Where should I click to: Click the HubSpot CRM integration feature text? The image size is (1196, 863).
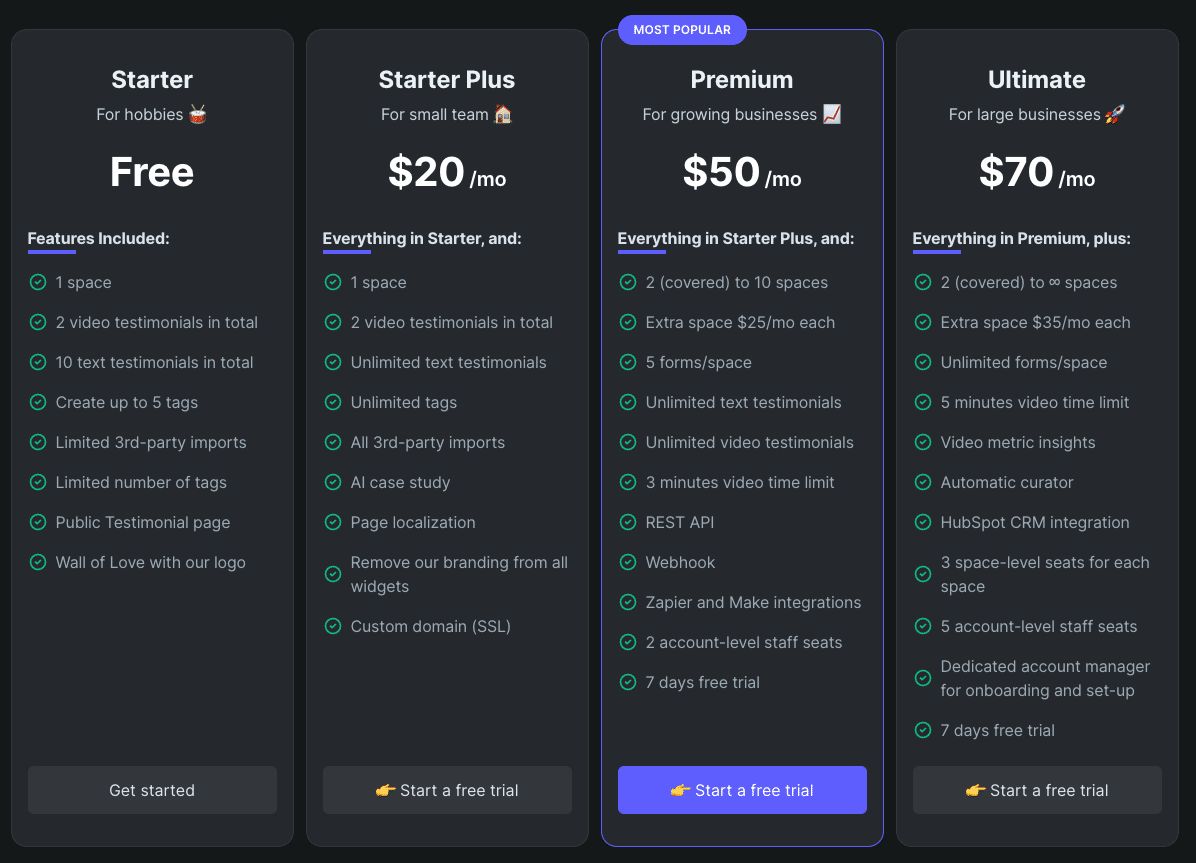tap(1035, 522)
